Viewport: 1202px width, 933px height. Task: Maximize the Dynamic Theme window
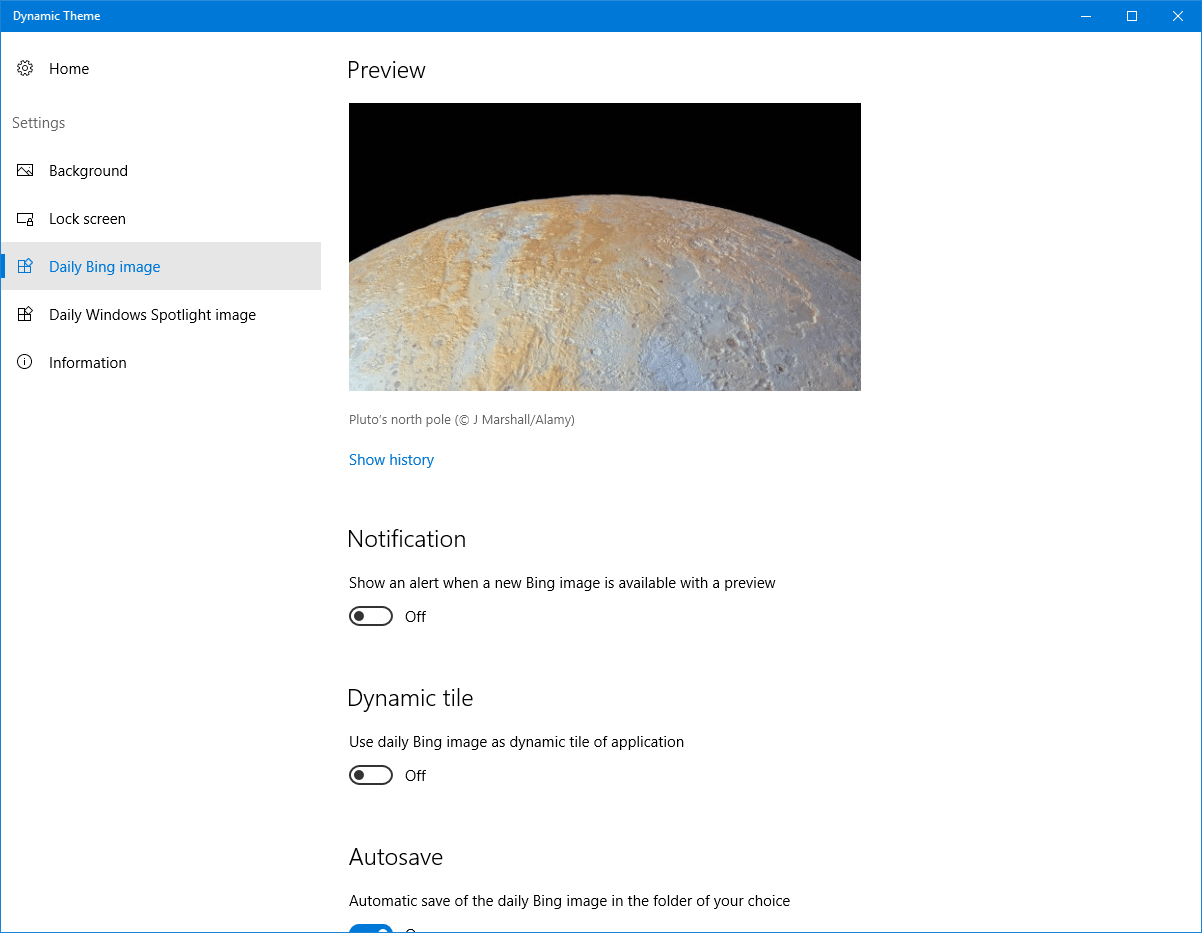[1132, 16]
